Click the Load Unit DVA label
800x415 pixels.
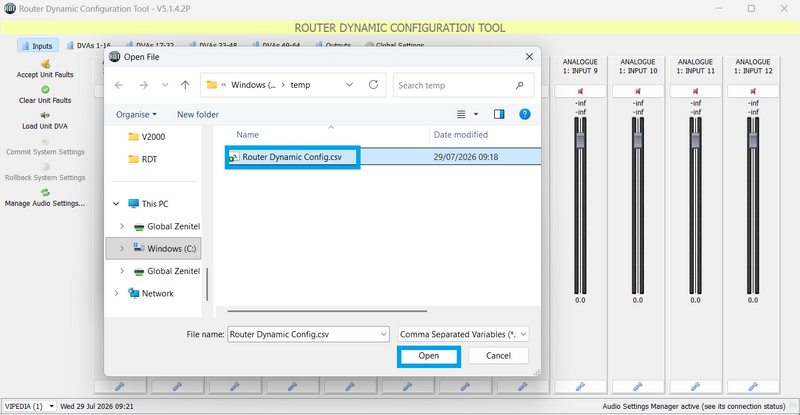tap(45, 126)
